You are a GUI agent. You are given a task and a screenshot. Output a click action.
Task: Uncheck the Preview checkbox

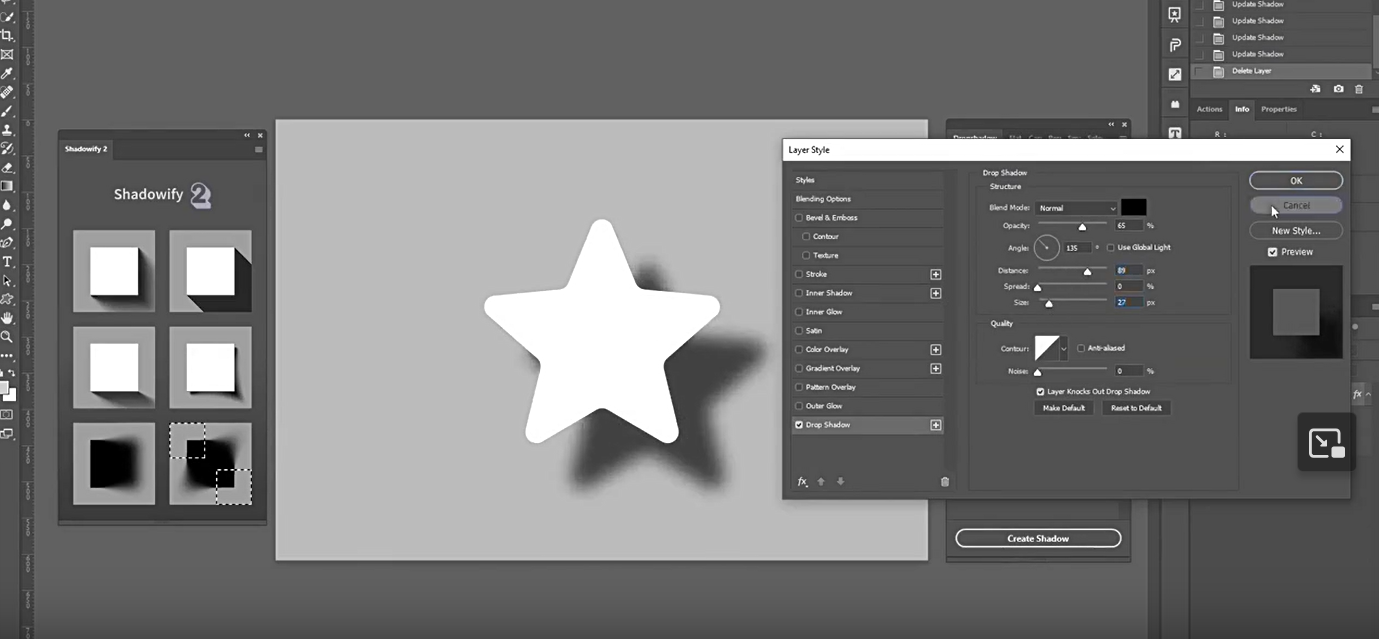(1272, 252)
